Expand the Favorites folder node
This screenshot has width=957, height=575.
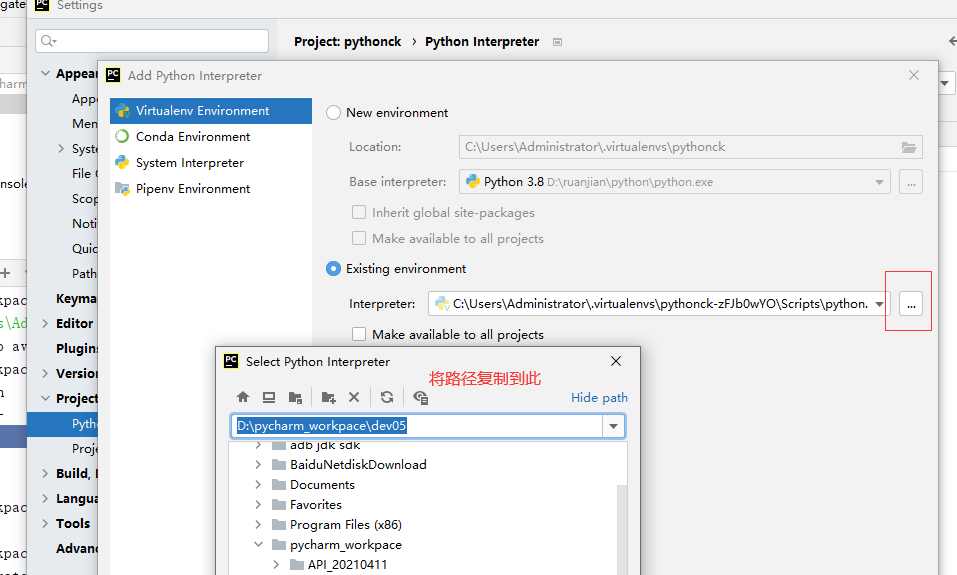pos(258,504)
